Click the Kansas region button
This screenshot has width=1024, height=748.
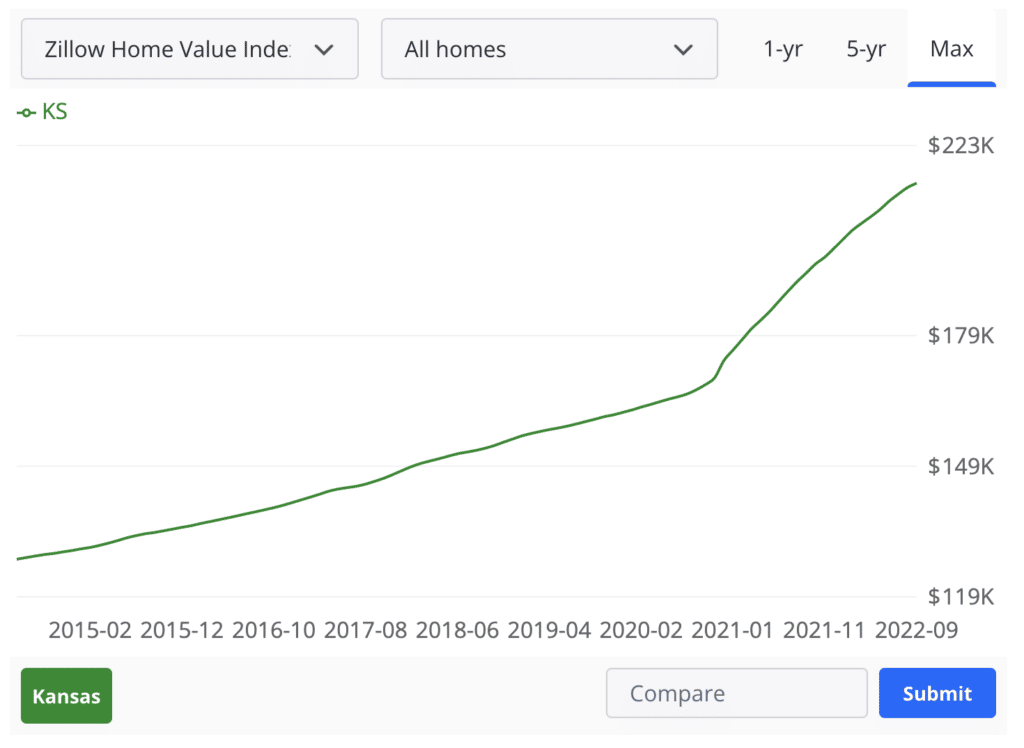click(x=67, y=696)
